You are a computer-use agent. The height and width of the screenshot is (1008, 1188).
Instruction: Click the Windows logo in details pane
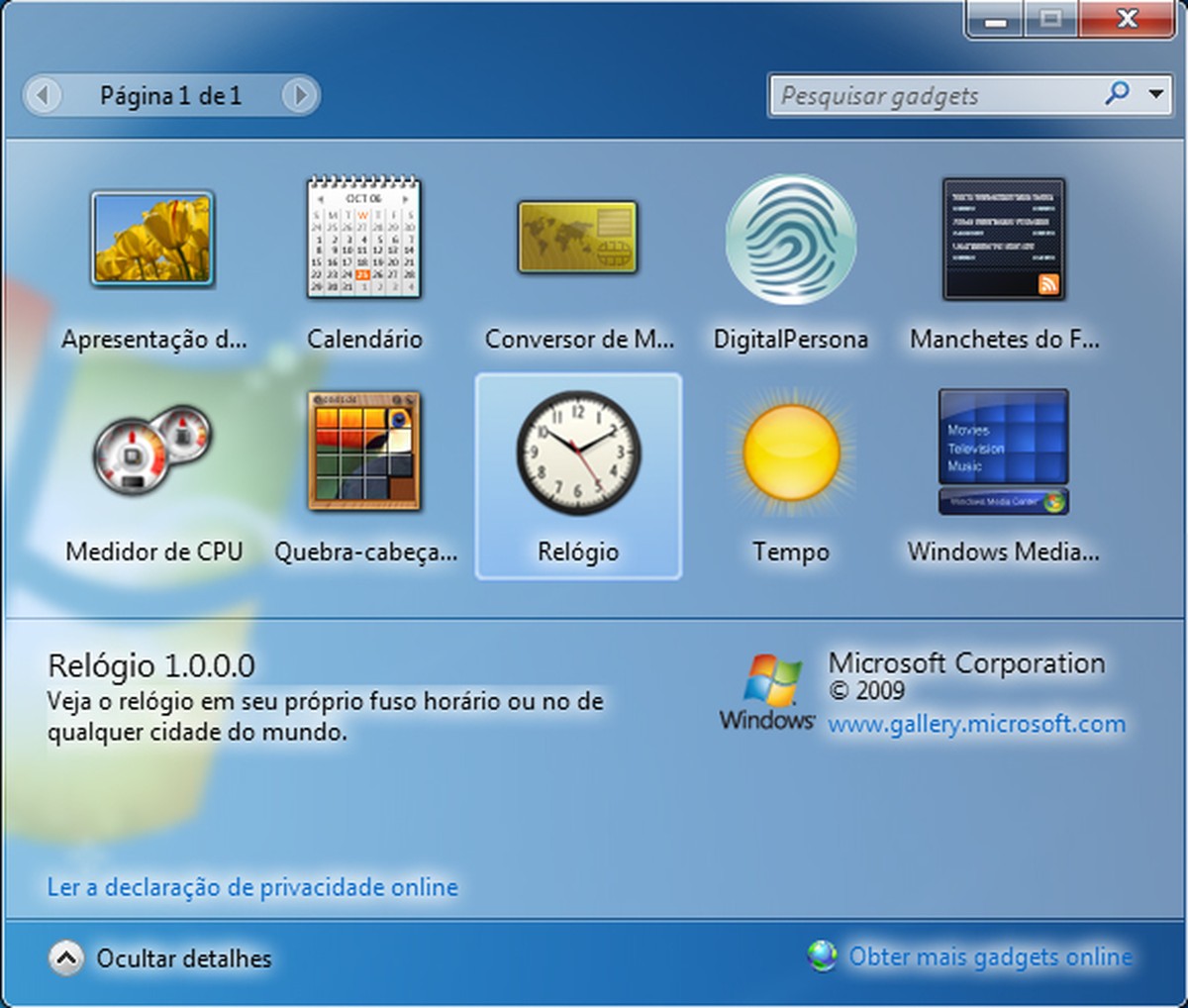coord(767,691)
